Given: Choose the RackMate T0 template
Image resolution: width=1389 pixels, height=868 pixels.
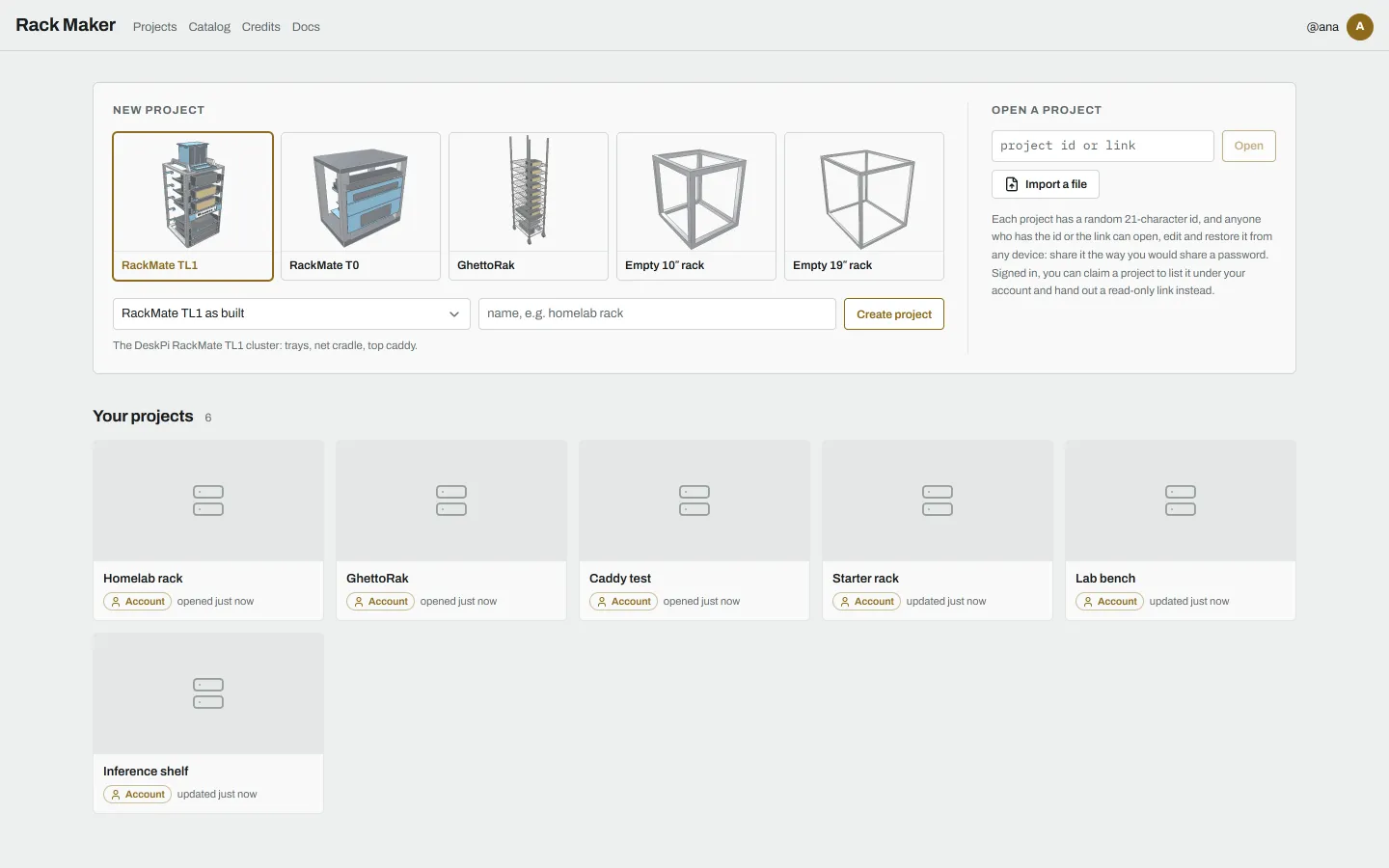Looking at the screenshot, I should (x=361, y=206).
